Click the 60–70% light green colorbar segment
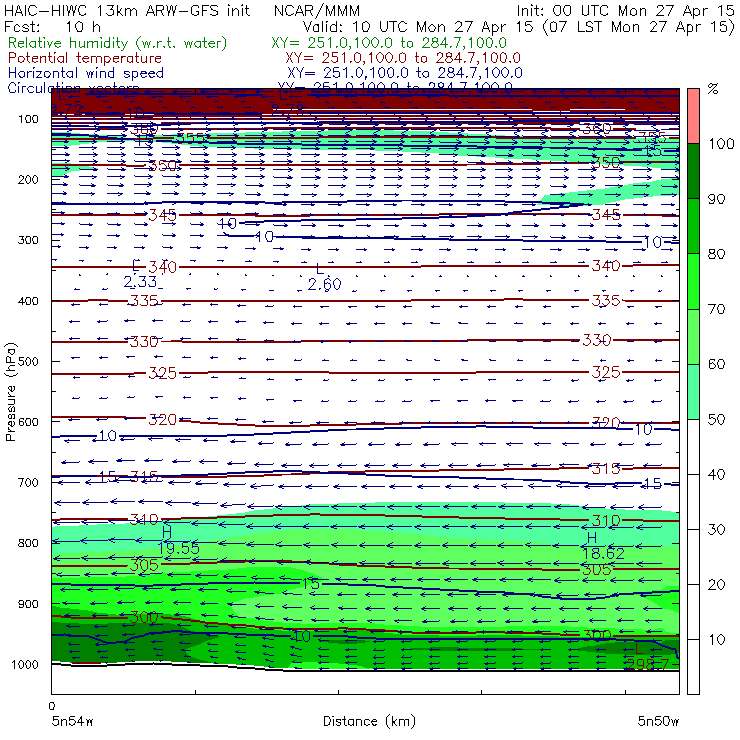The height and width of the screenshot is (740, 740). tap(693, 336)
